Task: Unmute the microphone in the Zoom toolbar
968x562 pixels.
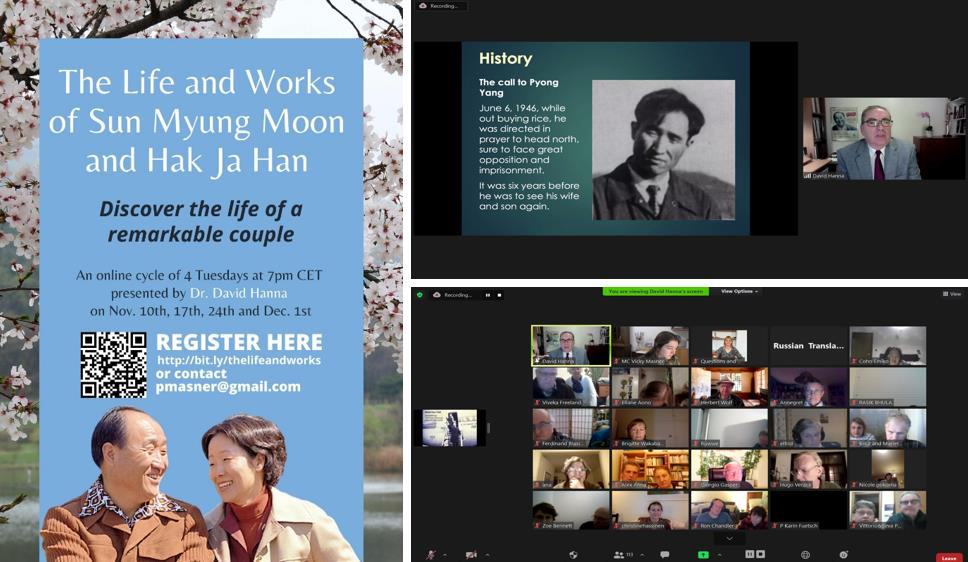Action: point(431,554)
